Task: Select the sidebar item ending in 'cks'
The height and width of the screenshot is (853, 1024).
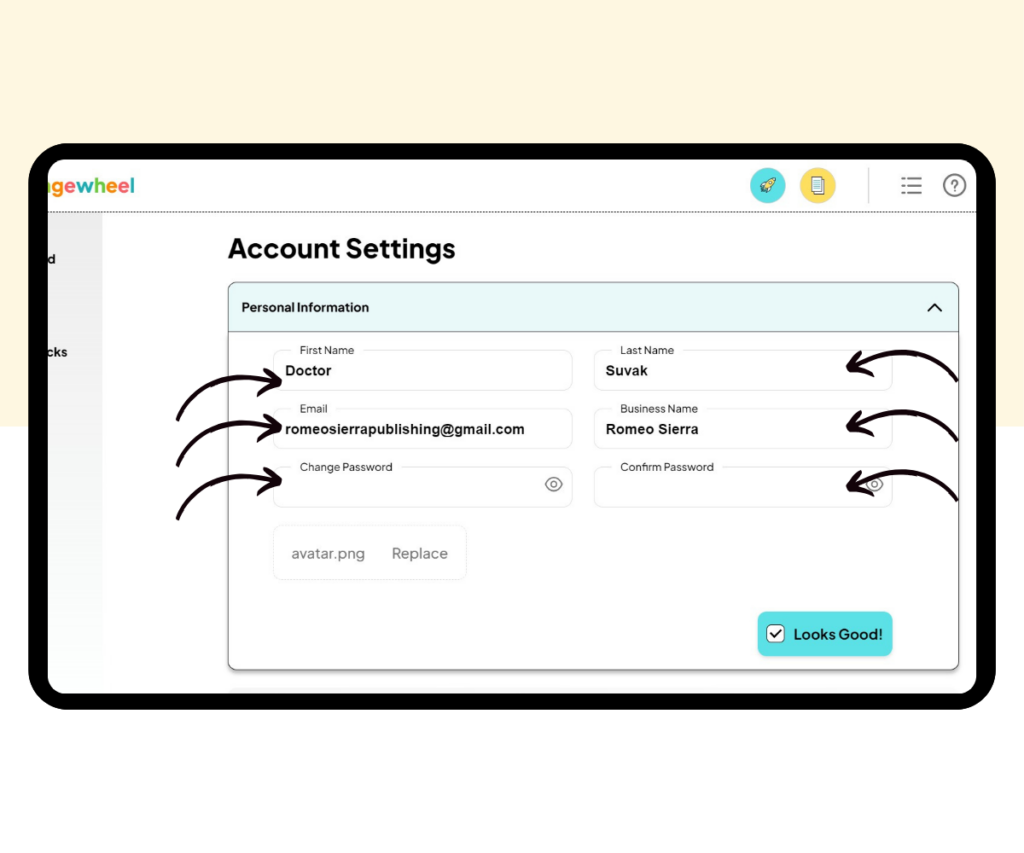Action: [57, 352]
